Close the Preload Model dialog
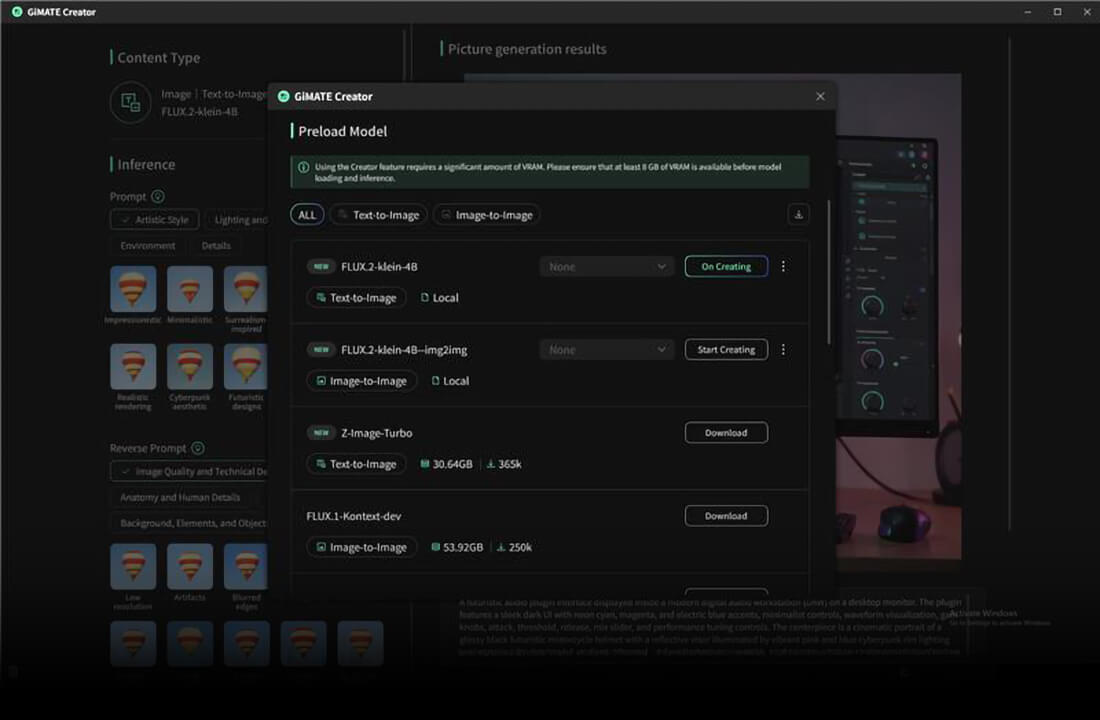 point(820,96)
